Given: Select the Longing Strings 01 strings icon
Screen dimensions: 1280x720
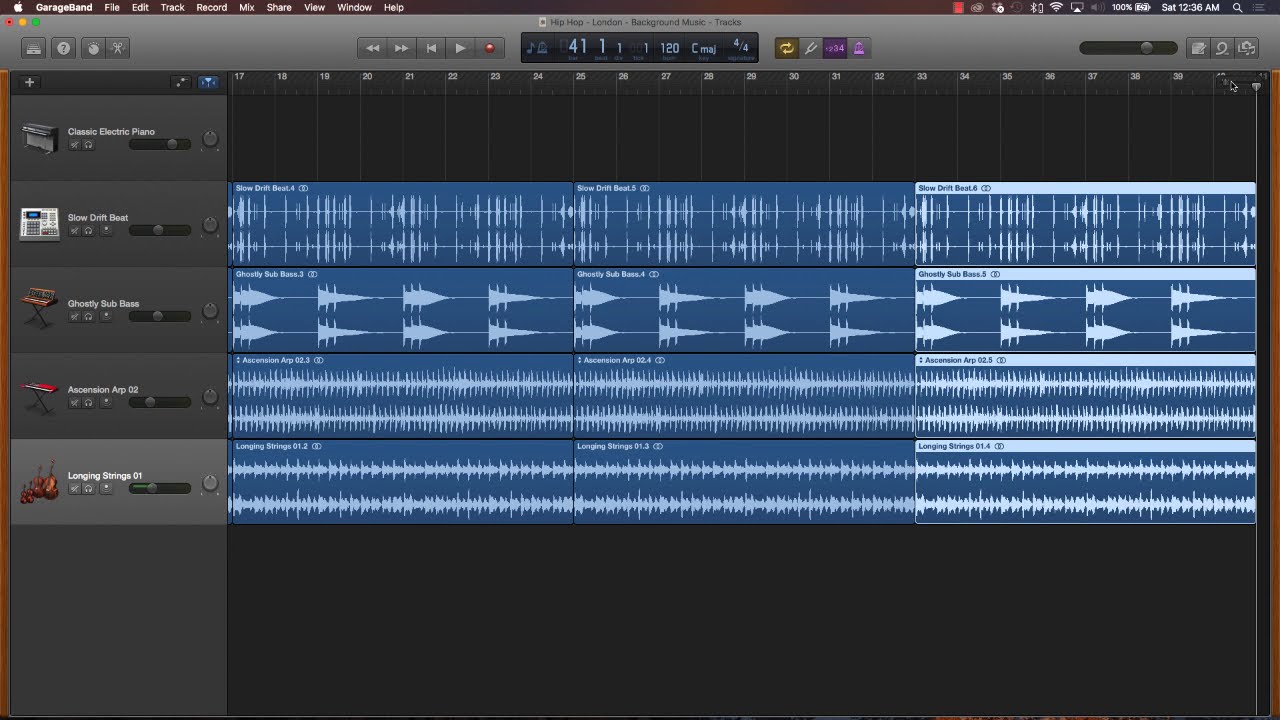Looking at the screenshot, I should pos(40,482).
